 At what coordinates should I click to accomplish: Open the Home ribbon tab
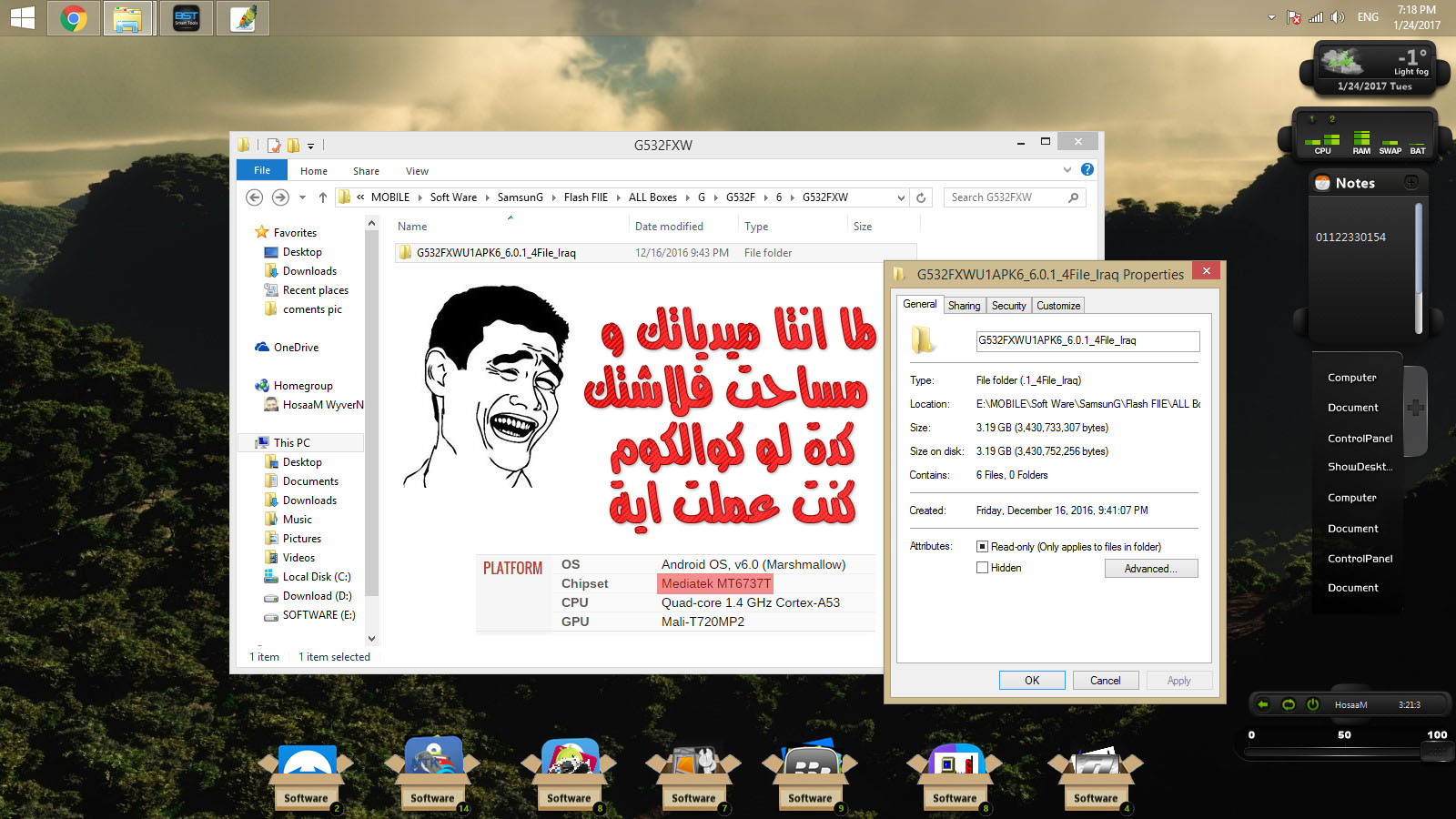click(x=314, y=171)
